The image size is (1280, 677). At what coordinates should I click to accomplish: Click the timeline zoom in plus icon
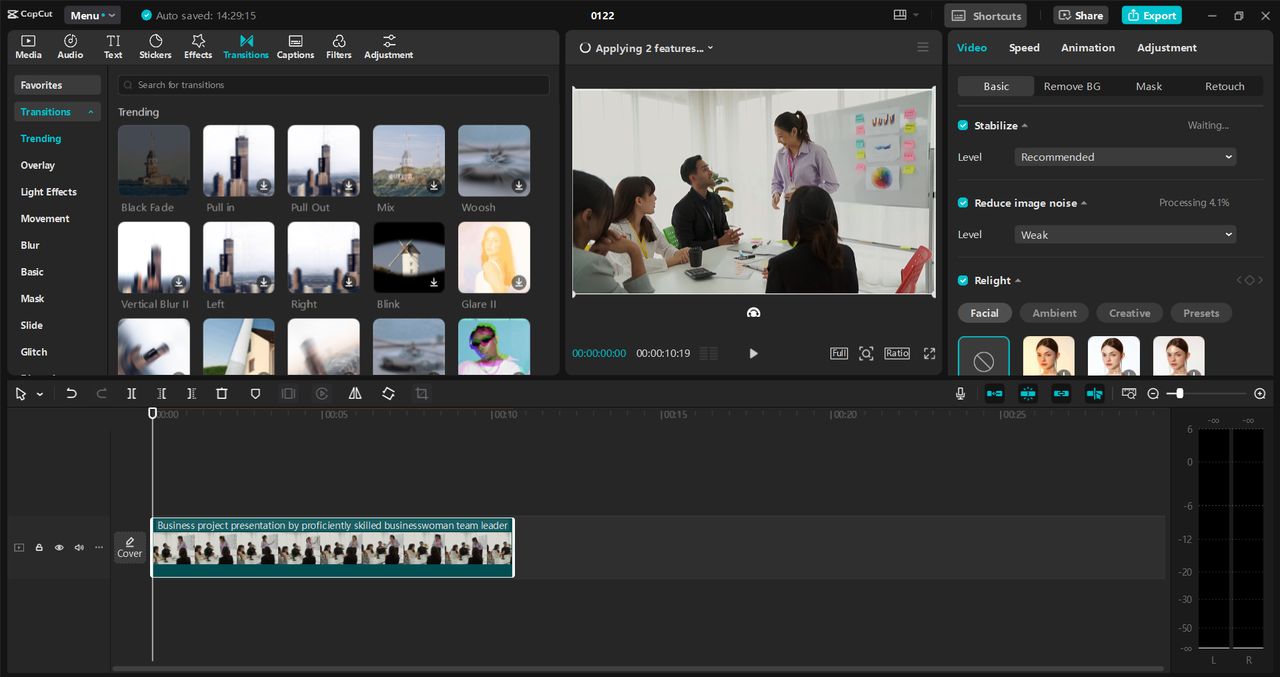tap(1260, 394)
